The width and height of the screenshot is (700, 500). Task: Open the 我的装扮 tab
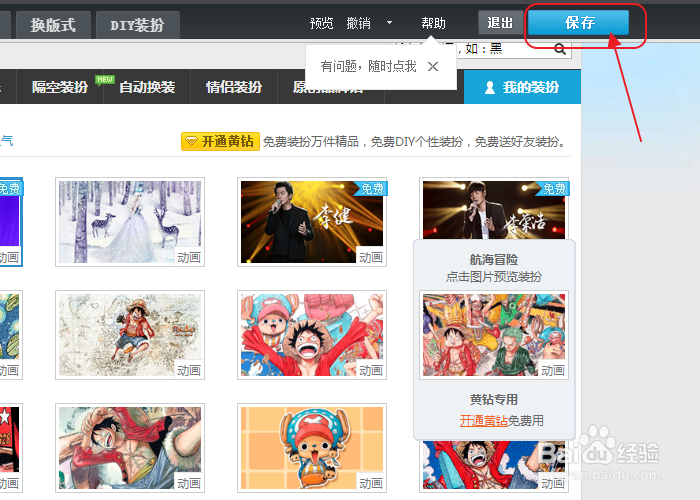coord(522,87)
